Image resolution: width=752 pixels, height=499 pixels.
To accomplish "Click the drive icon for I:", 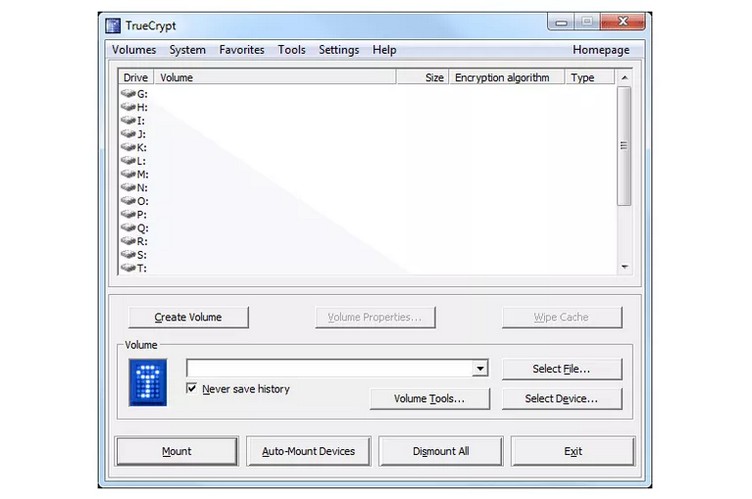I will pyautogui.click(x=128, y=120).
